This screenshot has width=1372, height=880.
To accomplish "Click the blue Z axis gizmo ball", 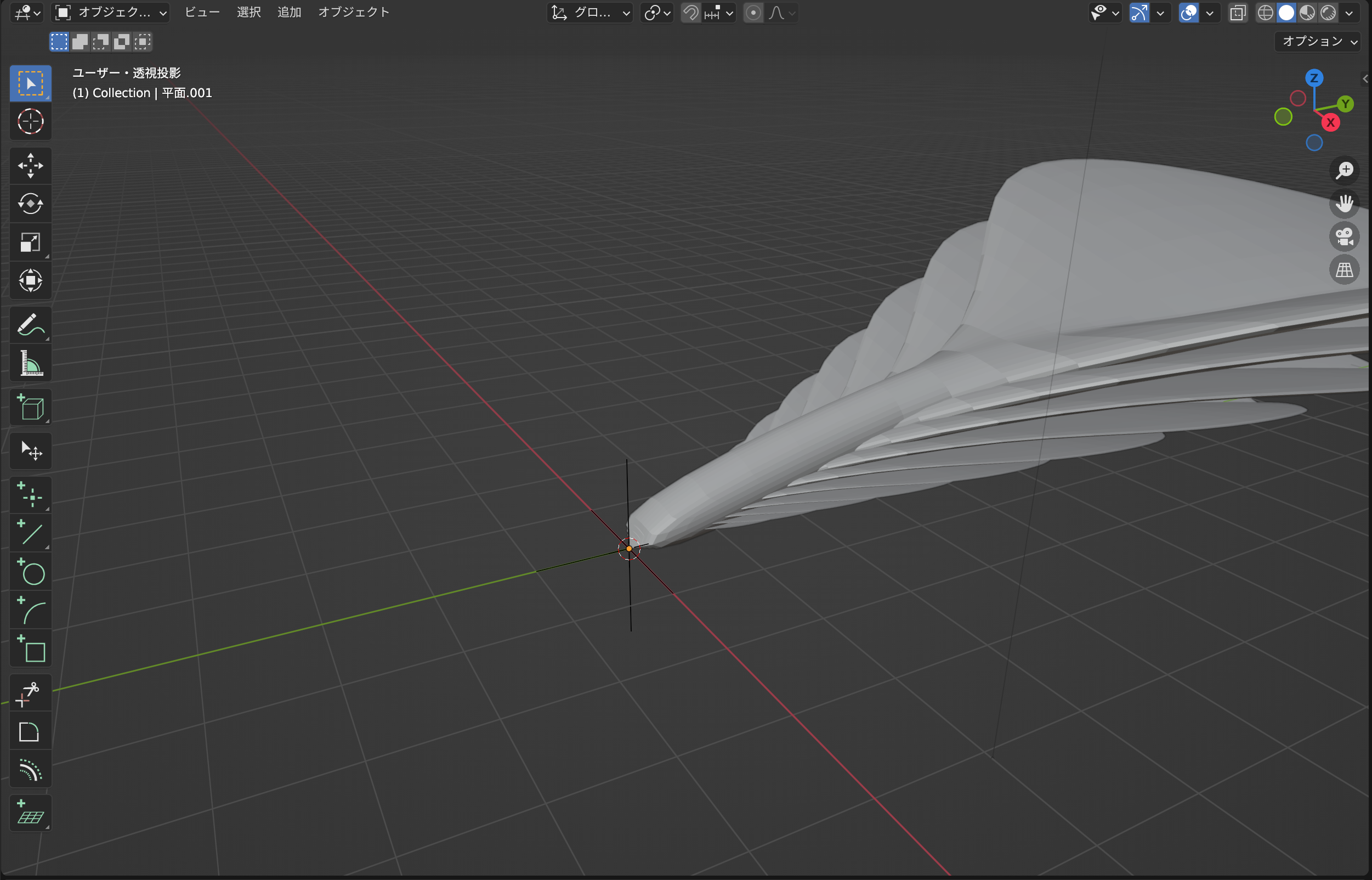I will point(1314,78).
